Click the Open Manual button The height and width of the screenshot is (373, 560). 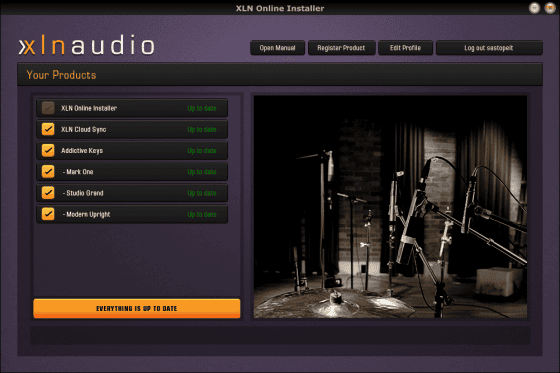[278, 48]
